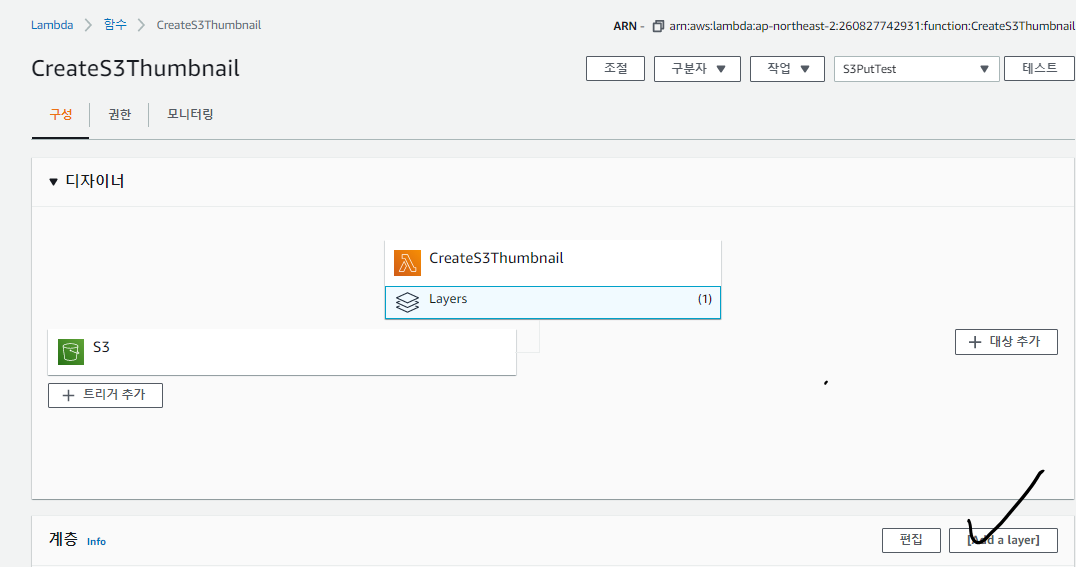Click the orange Lambda function icon
The width and height of the screenshot is (1076, 567).
(407, 263)
